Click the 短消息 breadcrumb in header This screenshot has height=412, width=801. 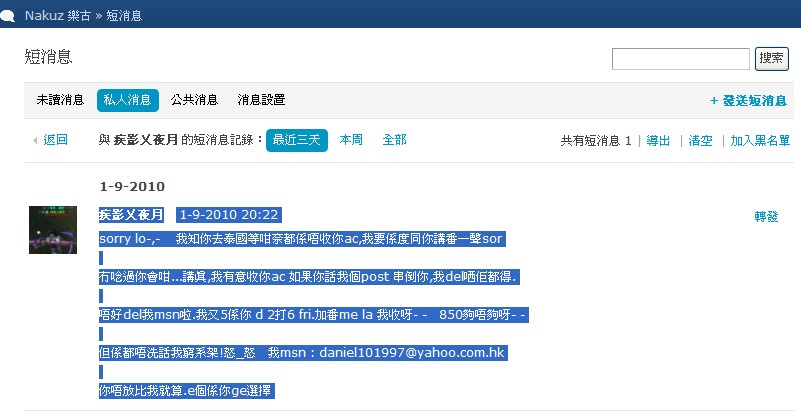pos(123,15)
